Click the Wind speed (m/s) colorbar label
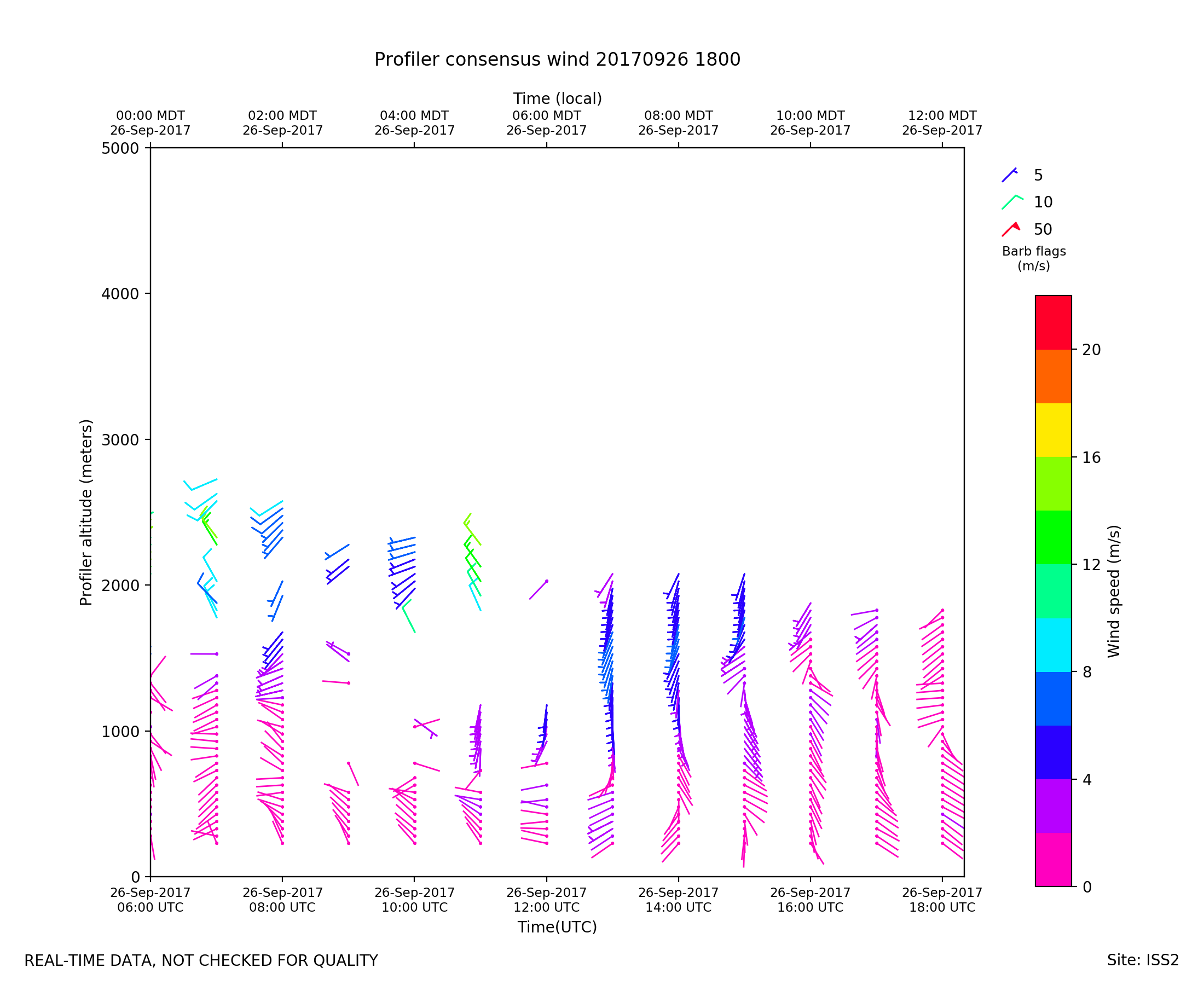 tap(1114, 591)
